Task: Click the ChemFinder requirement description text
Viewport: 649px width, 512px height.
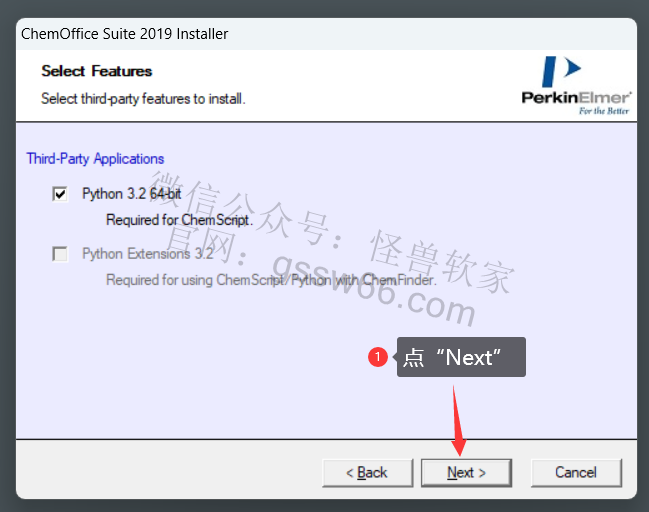Action: (x=271, y=280)
